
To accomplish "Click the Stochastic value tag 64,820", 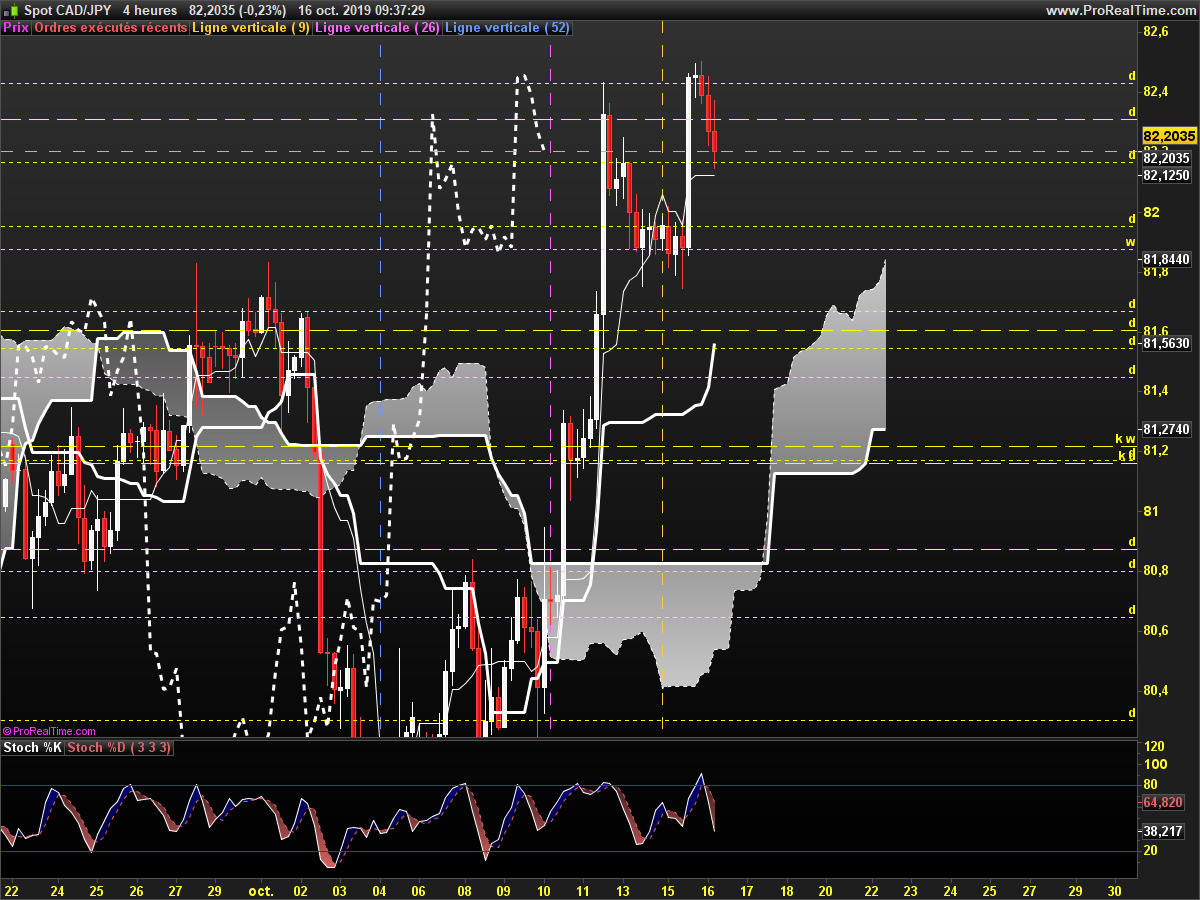I will pyautogui.click(x=1162, y=802).
